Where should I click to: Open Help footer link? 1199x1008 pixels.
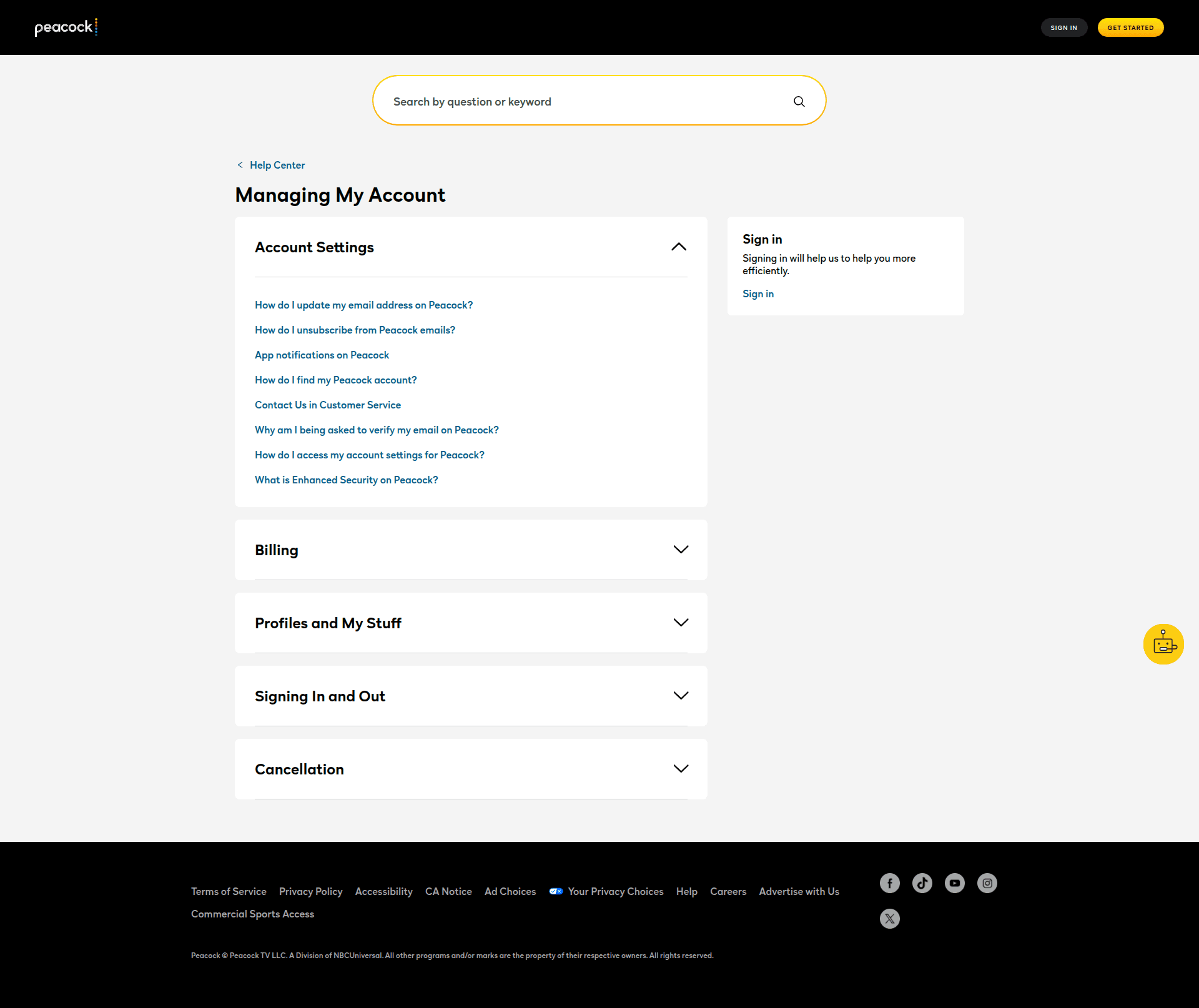[x=687, y=891]
